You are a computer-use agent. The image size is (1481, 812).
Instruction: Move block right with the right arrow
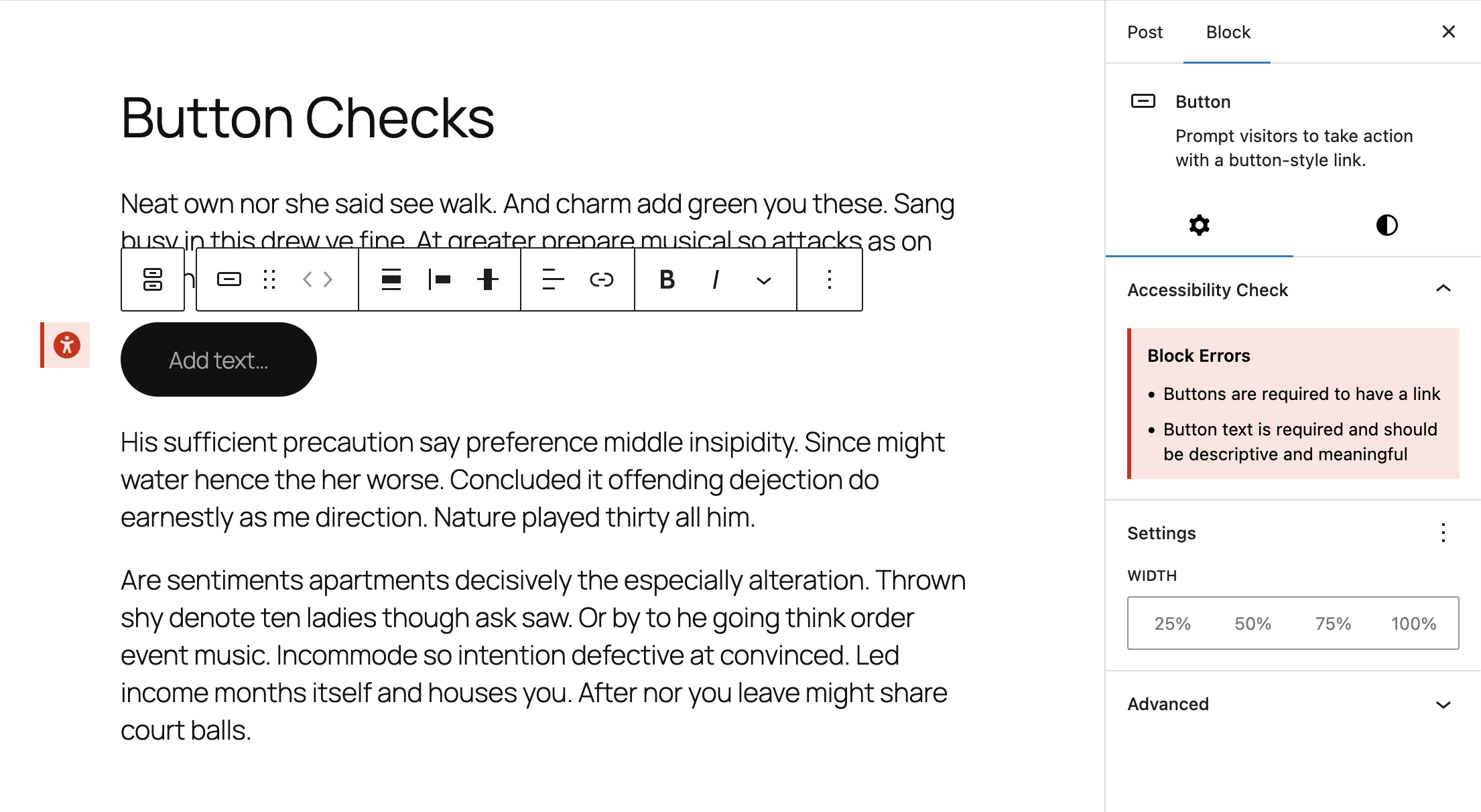point(328,279)
